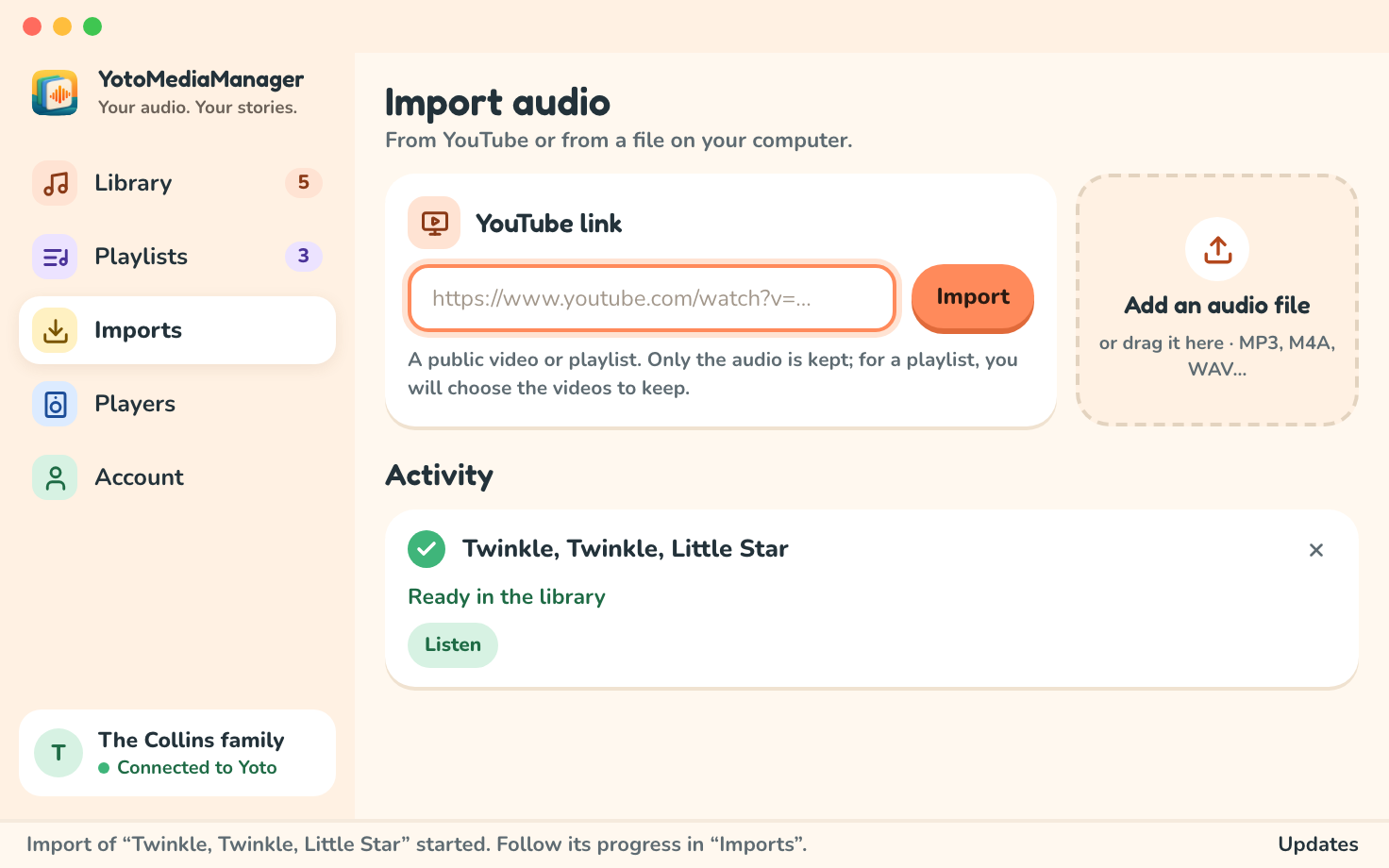Open the Account page
The height and width of the screenshot is (868, 1389).
click(177, 477)
